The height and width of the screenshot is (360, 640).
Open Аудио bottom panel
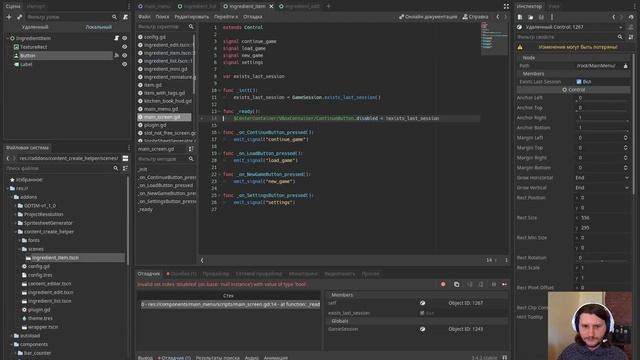(251, 358)
